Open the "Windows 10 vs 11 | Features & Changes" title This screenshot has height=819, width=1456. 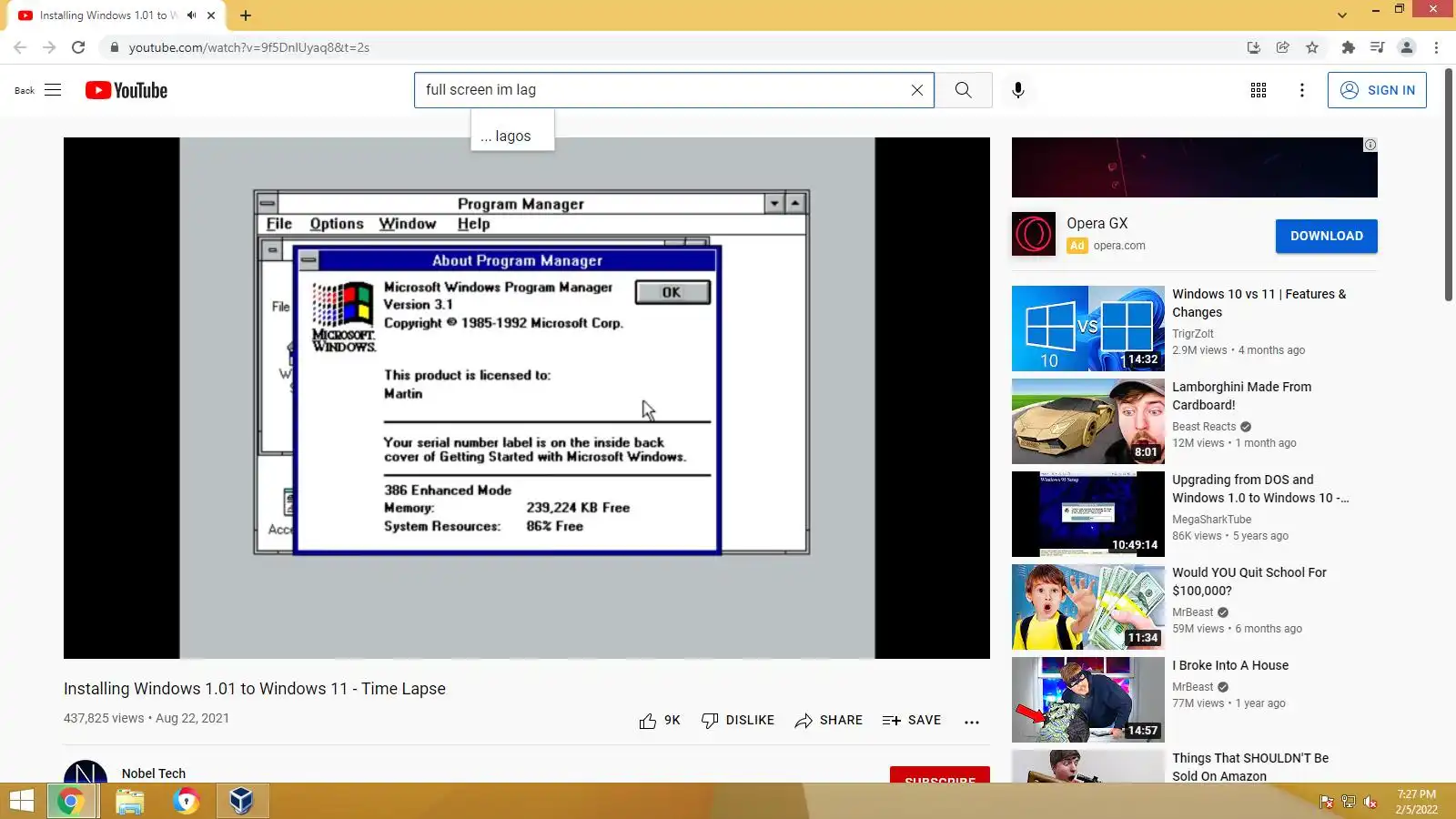[x=1259, y=303]
